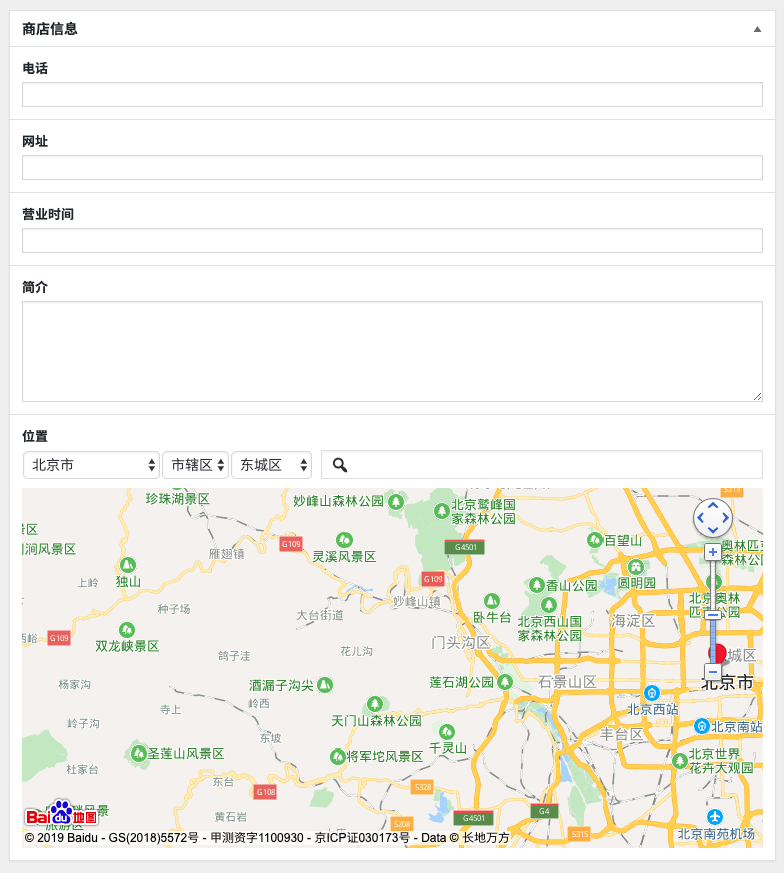Click the 电话 input field

[392, 95]
